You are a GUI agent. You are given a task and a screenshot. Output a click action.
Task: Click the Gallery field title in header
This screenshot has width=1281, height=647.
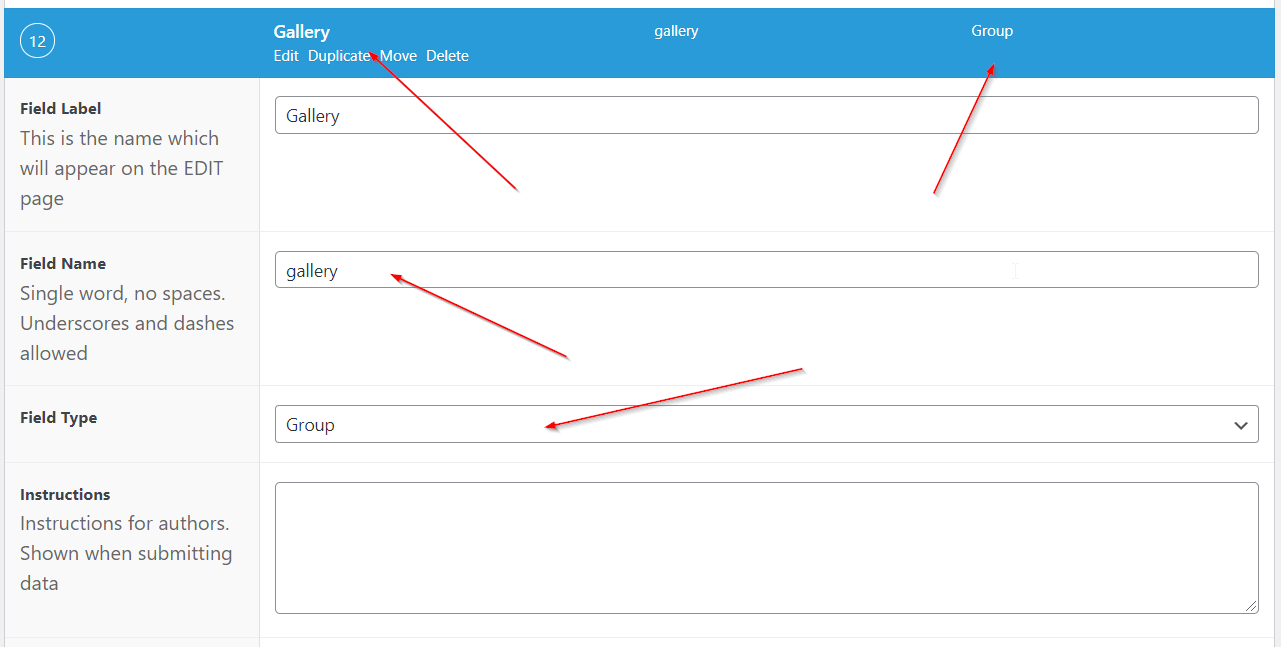point(301,32)
